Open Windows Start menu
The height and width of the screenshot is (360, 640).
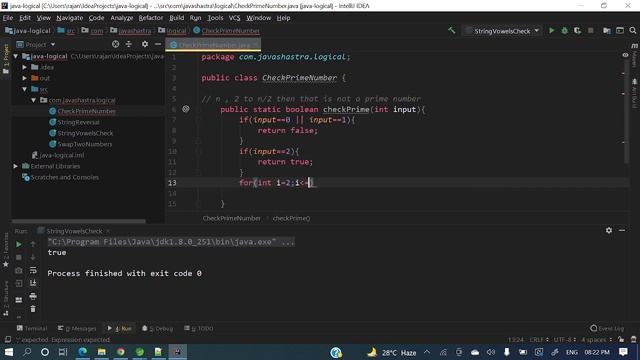[9, 352]
